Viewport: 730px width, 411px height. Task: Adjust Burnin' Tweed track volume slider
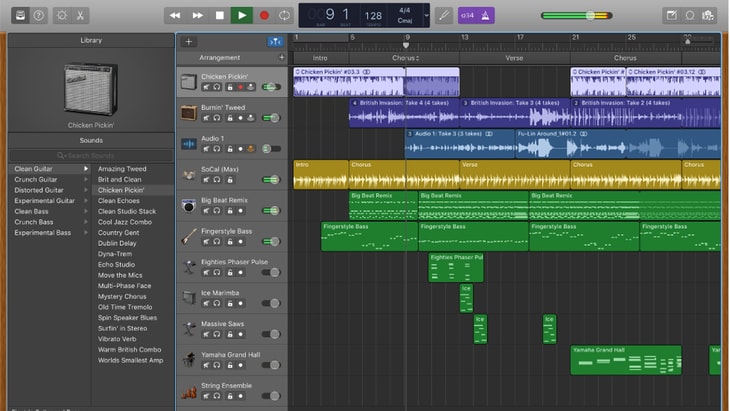(271, 118)
